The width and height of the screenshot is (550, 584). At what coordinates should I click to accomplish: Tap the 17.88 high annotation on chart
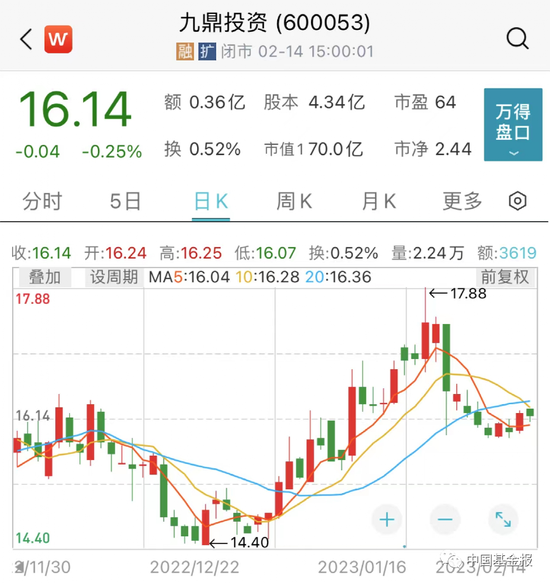pyautogui.click(x=458, y=294)
